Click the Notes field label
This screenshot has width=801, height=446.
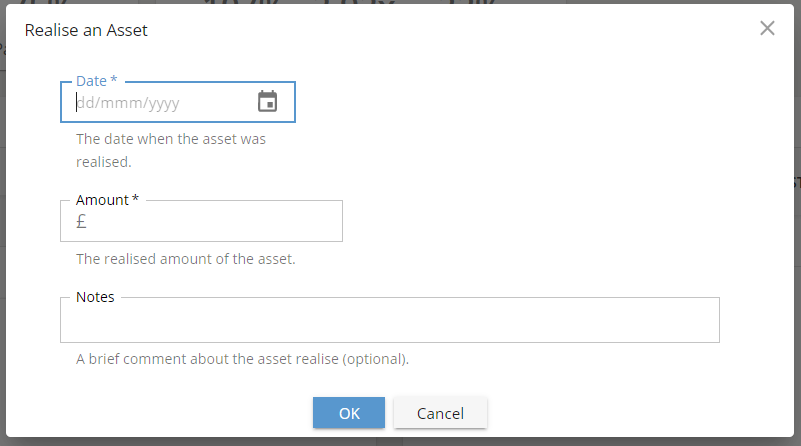95,297
